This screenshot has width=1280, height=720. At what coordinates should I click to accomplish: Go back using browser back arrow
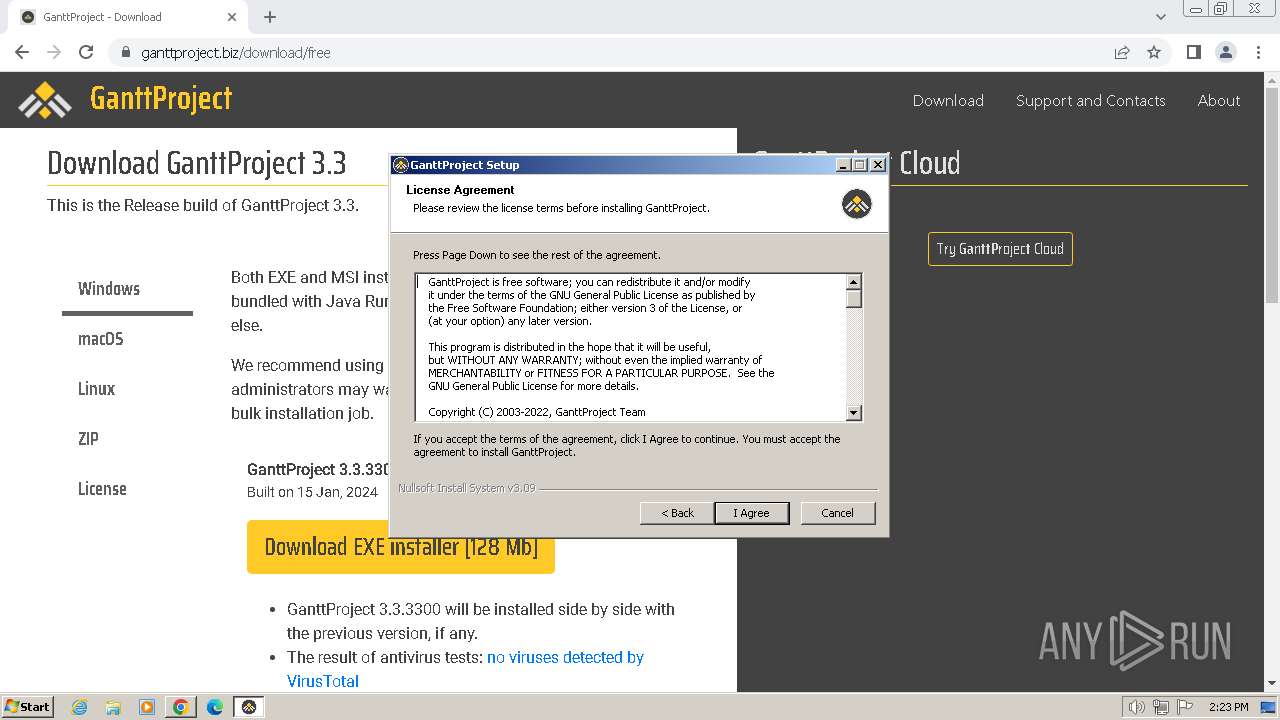22,52
